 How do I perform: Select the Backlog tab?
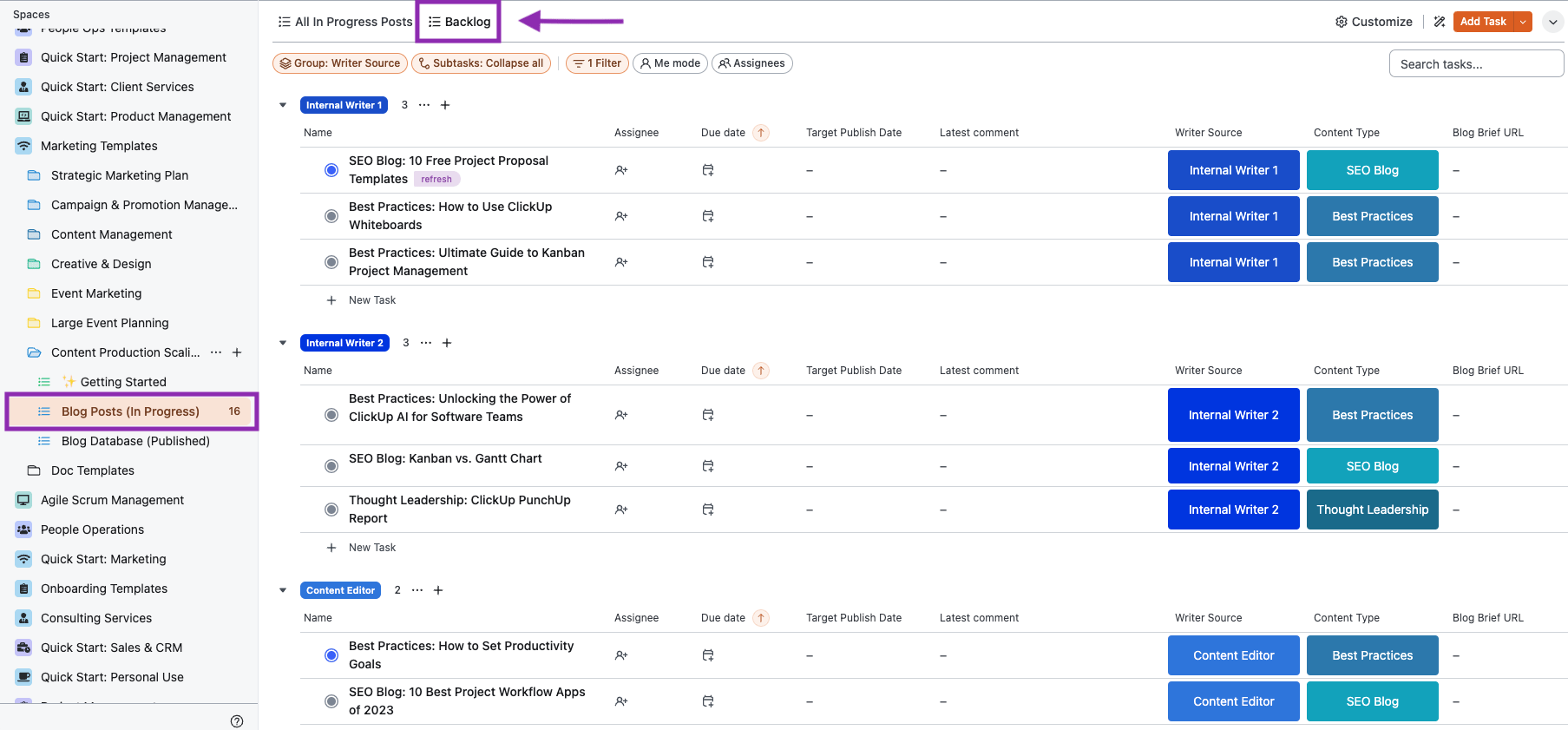point(459,22)
